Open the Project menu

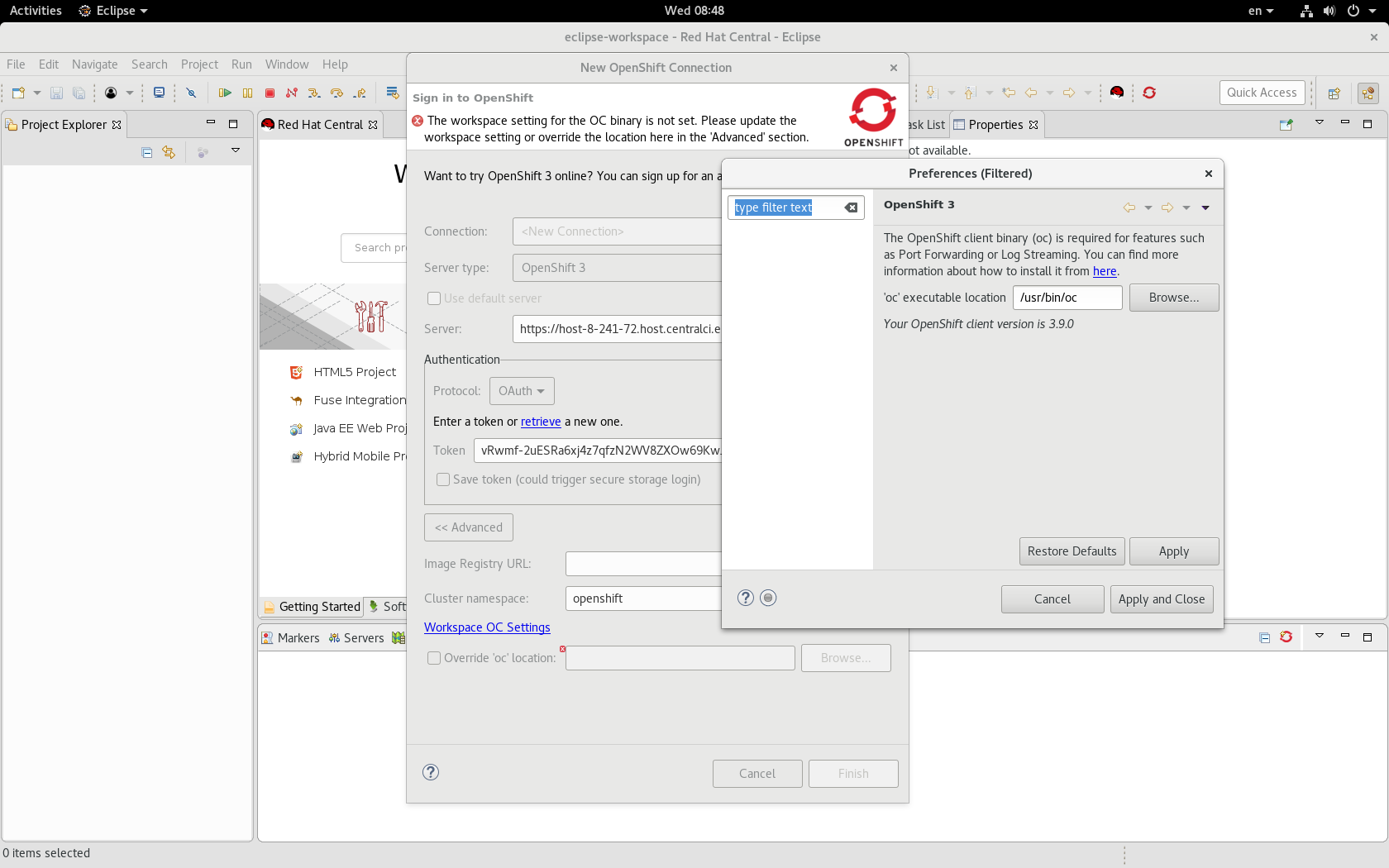199,64
